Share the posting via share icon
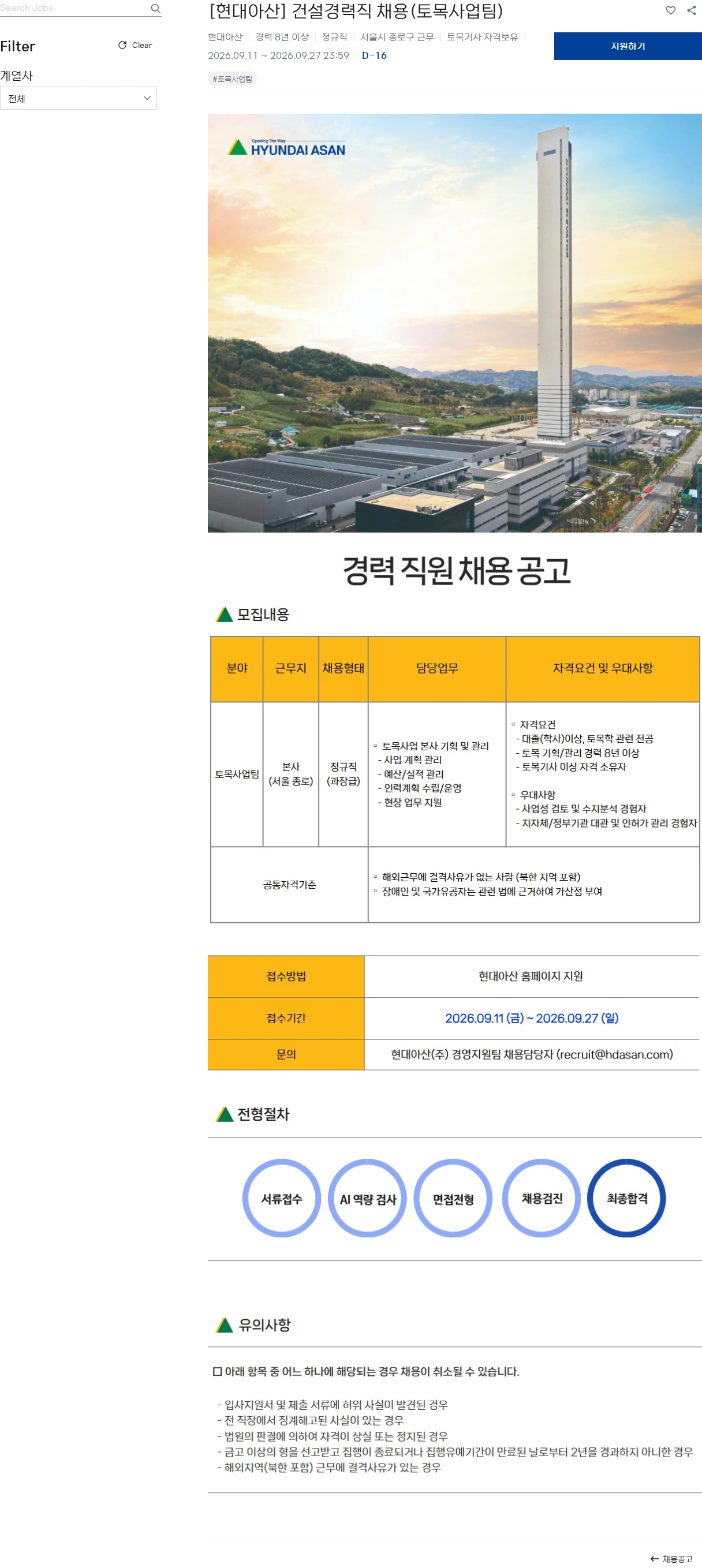The image size is (702, 1568). pyautogui.click(x=692, y=10)
